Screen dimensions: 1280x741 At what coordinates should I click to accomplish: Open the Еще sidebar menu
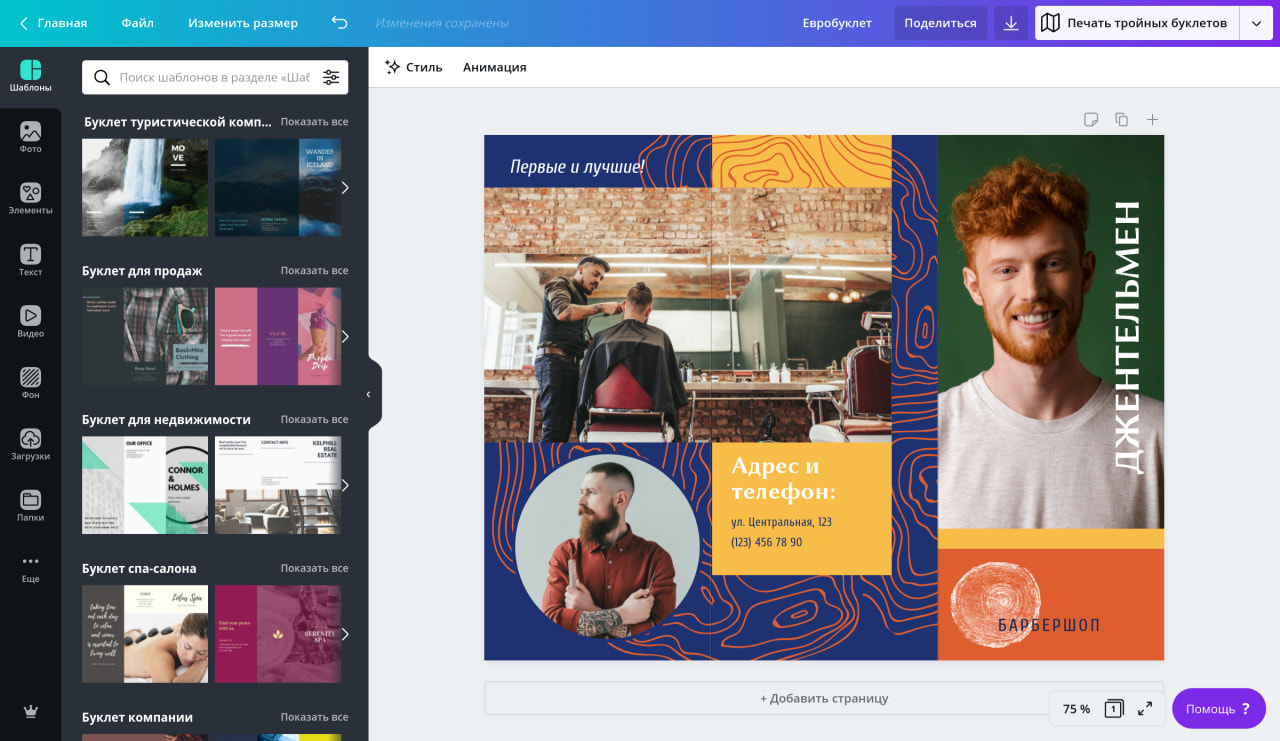coord(30,568)
